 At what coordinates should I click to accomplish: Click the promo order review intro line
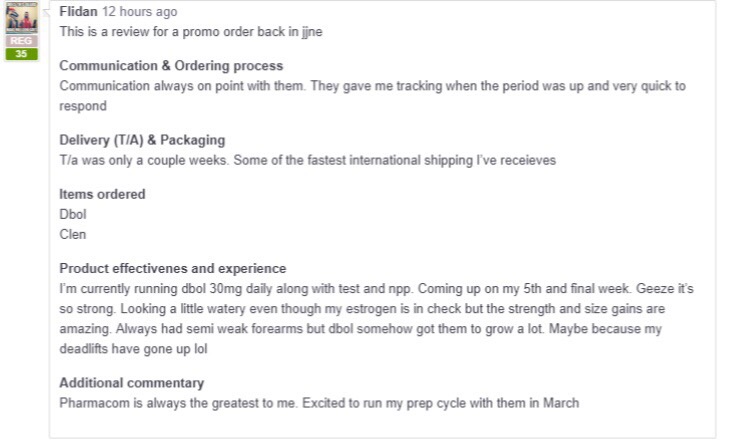tap(190, 31)
